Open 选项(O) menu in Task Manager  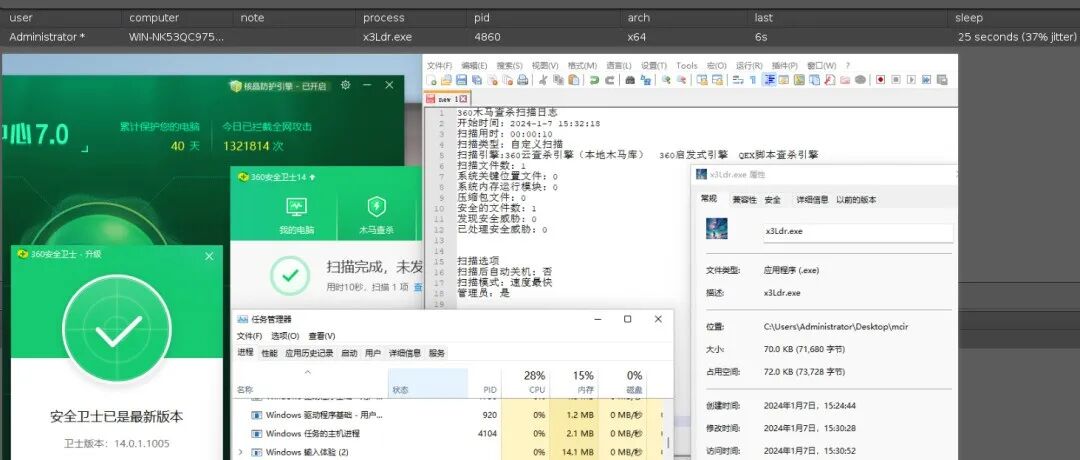(x=285, y=336)
